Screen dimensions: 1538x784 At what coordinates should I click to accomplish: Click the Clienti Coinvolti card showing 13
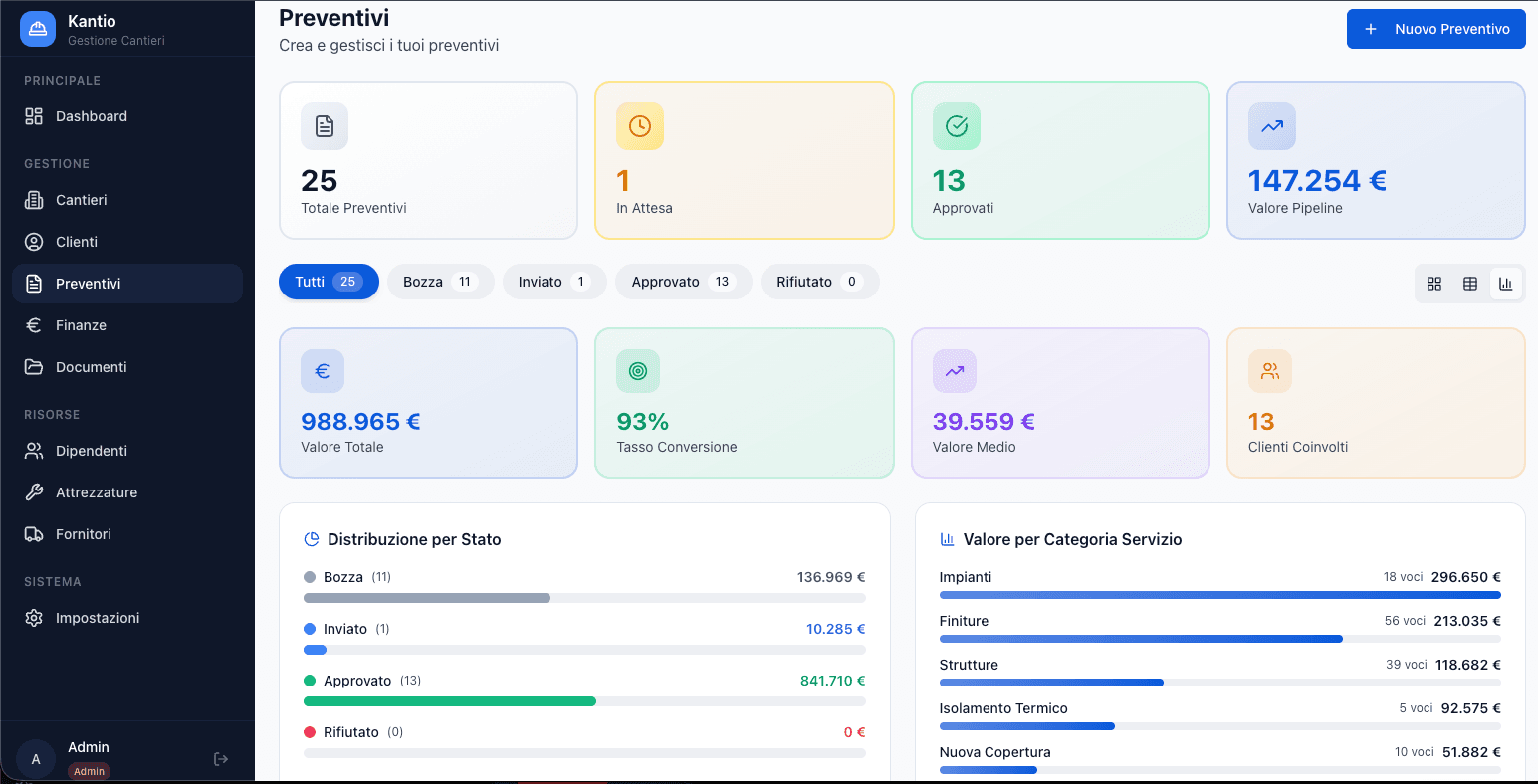click(x=1376, y=403)
